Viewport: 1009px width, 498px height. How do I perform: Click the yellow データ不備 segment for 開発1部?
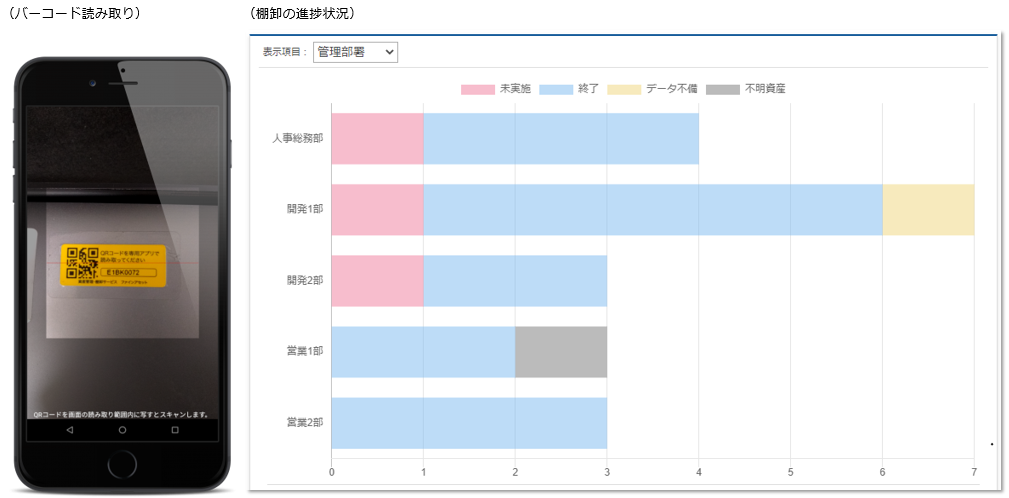coord(928,209)
